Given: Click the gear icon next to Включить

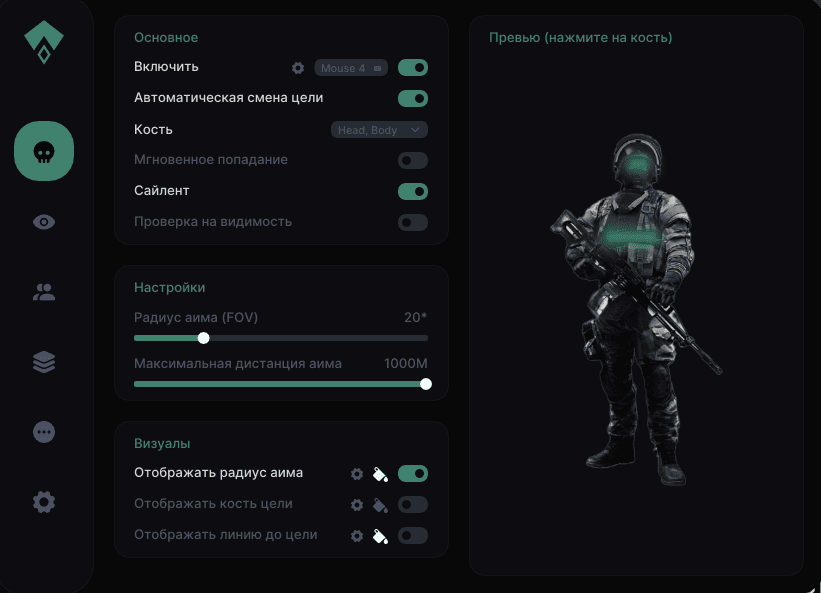Looking at the screenshot, I should (298, 68).
